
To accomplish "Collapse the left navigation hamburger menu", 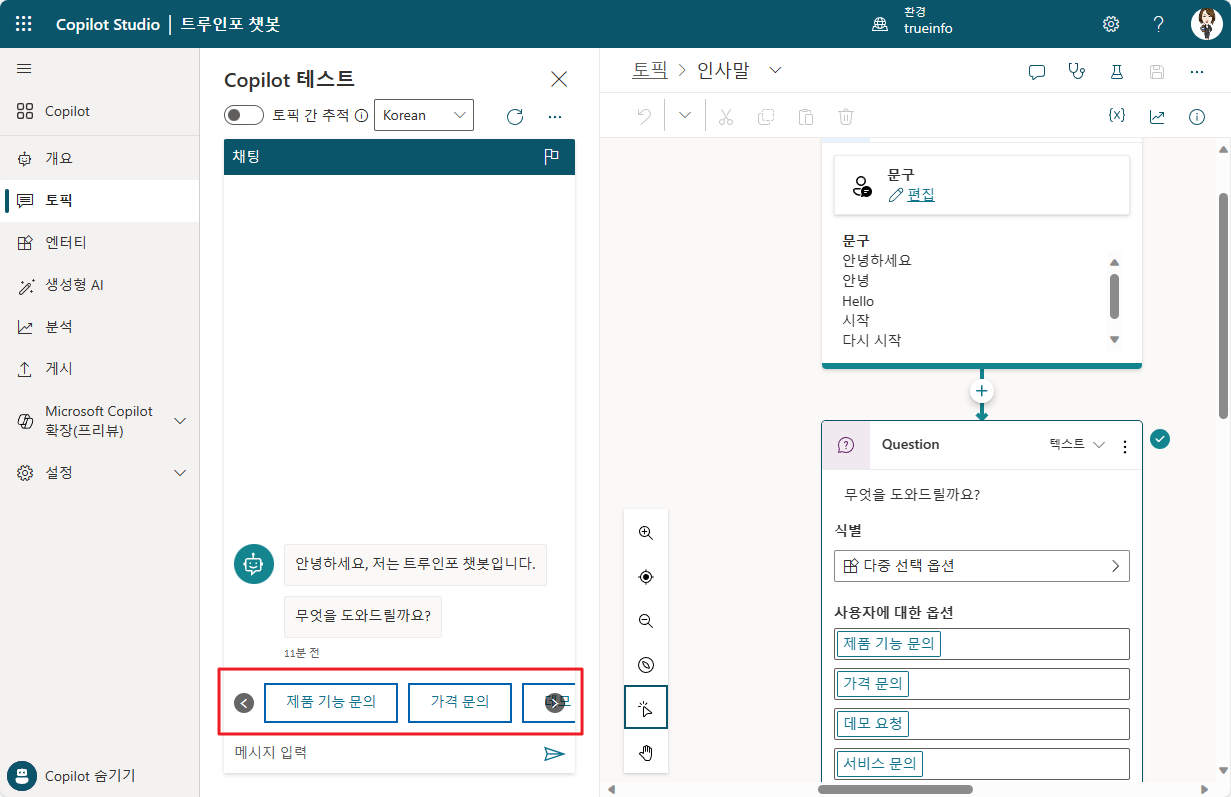I will tap(24, 69).
